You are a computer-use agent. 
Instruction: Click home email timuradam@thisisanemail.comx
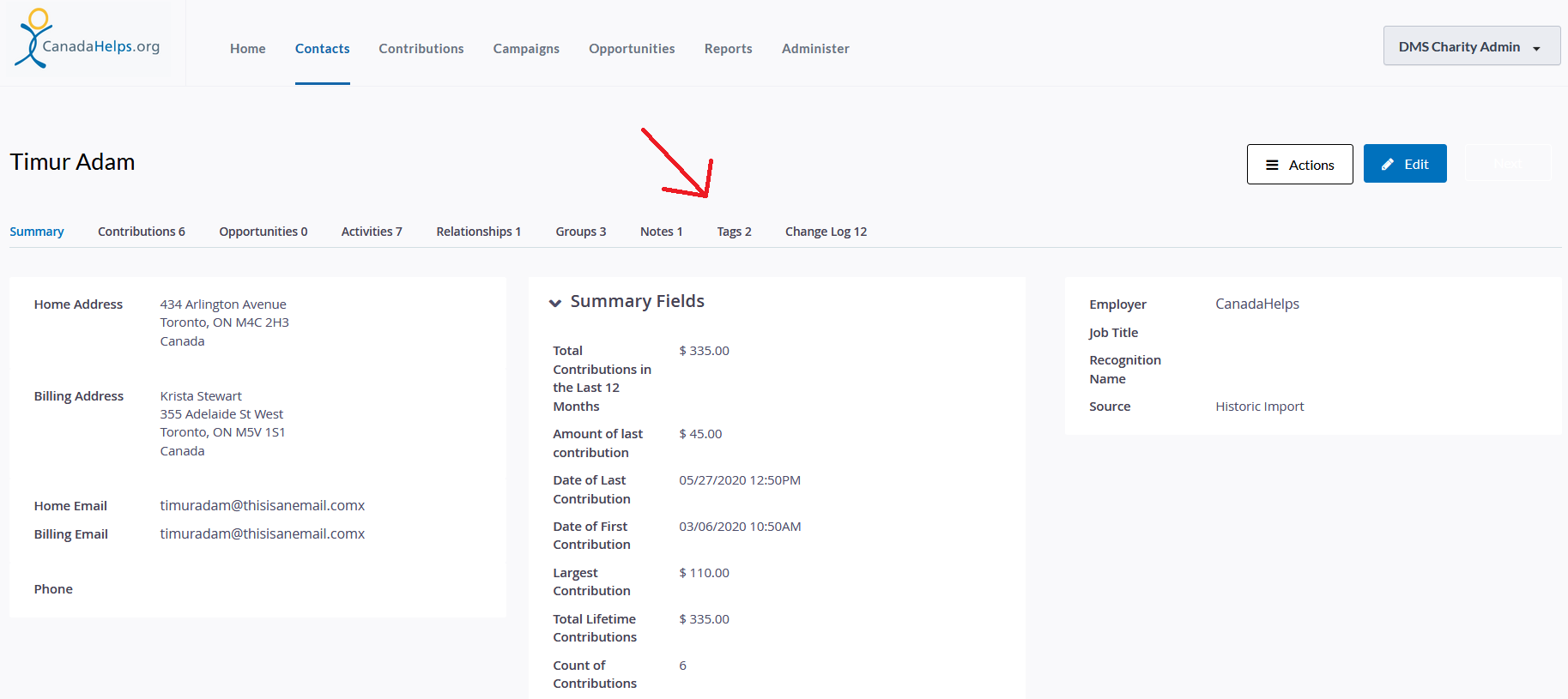263,505
